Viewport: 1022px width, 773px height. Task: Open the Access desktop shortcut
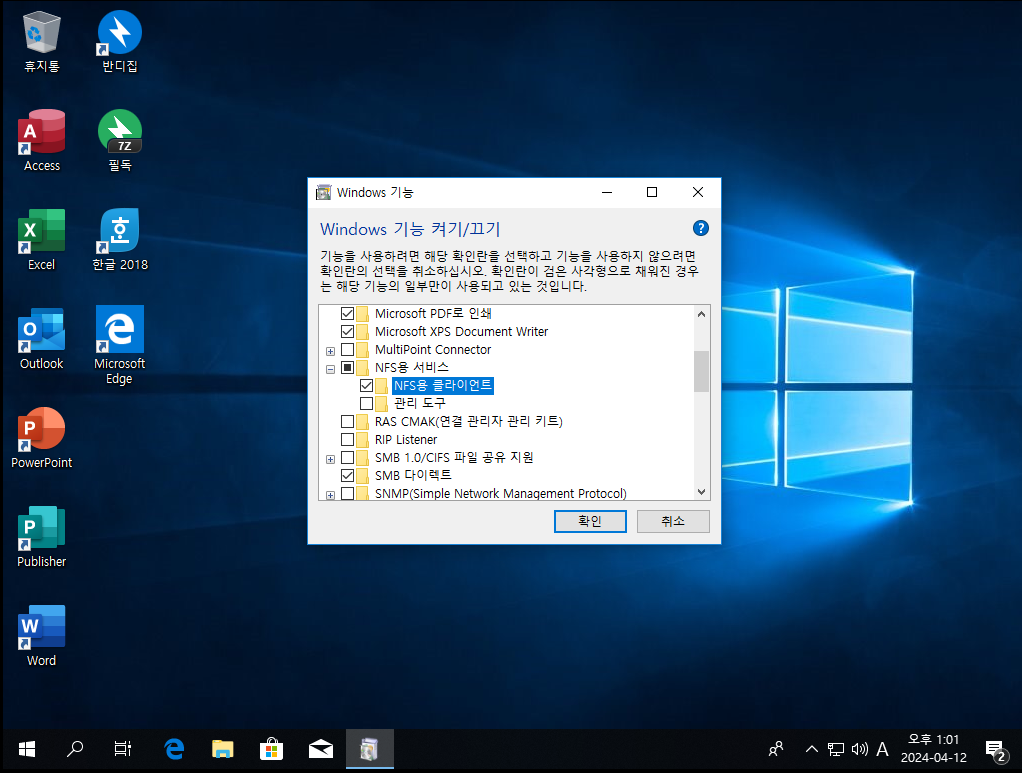(42, 141)
